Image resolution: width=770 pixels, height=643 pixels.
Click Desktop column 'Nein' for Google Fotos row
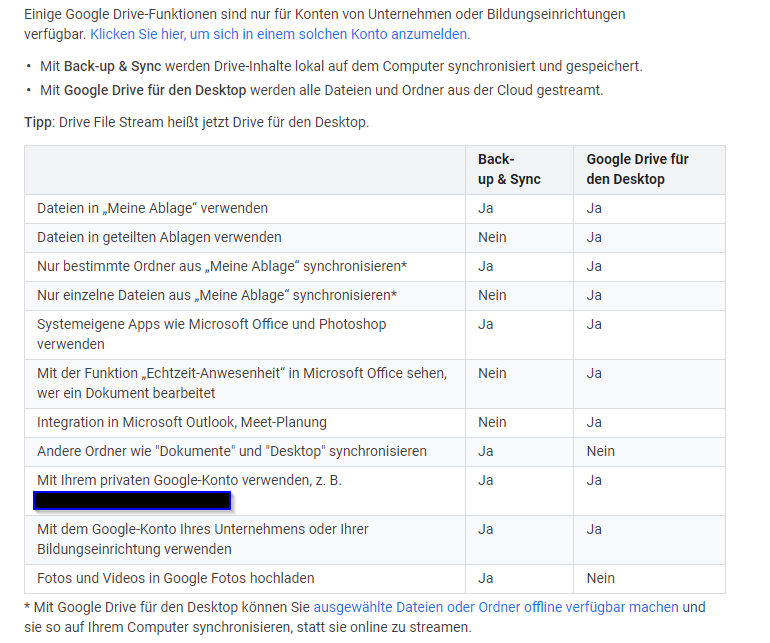(601, 578)
